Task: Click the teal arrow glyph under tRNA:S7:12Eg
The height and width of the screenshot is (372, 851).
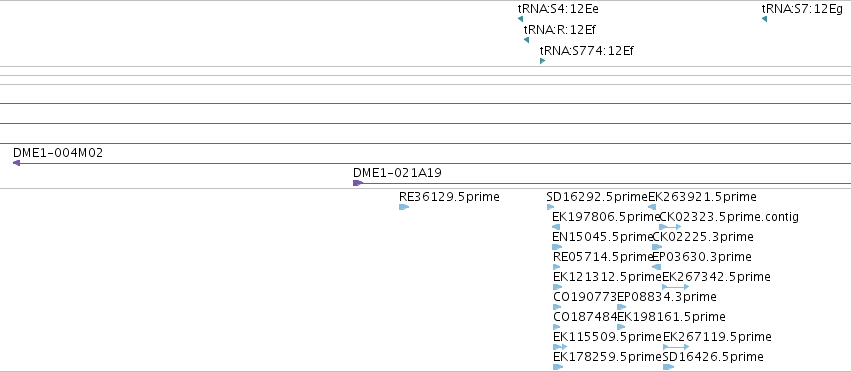Action: click(764, 19)
